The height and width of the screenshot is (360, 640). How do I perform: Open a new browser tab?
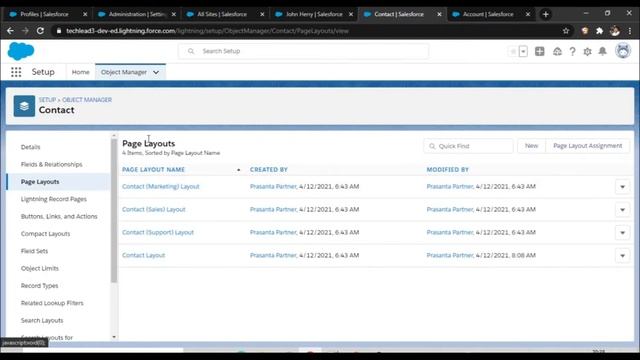[546, 14]
